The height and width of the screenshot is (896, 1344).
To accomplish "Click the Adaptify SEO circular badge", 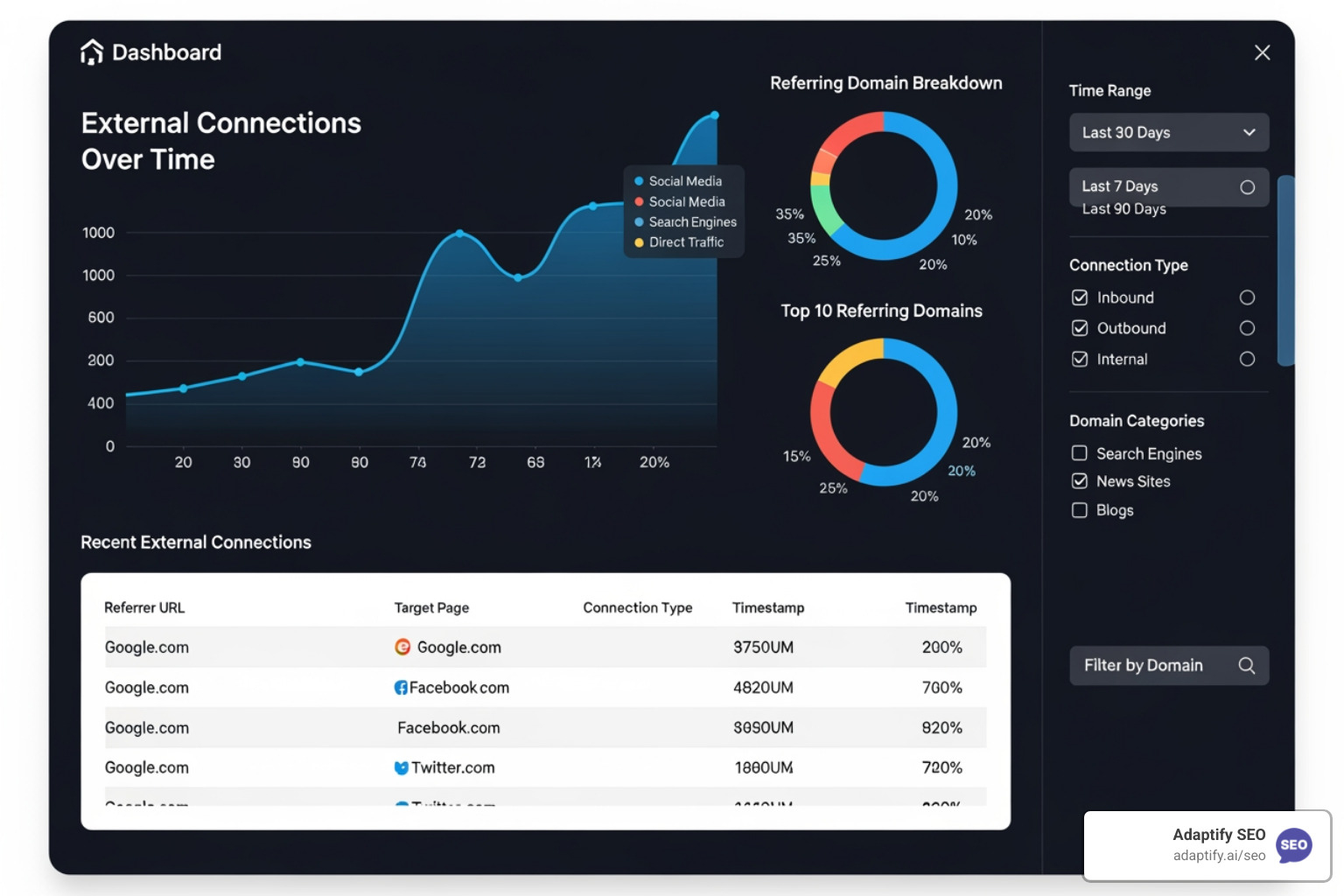I will 1294,845.
